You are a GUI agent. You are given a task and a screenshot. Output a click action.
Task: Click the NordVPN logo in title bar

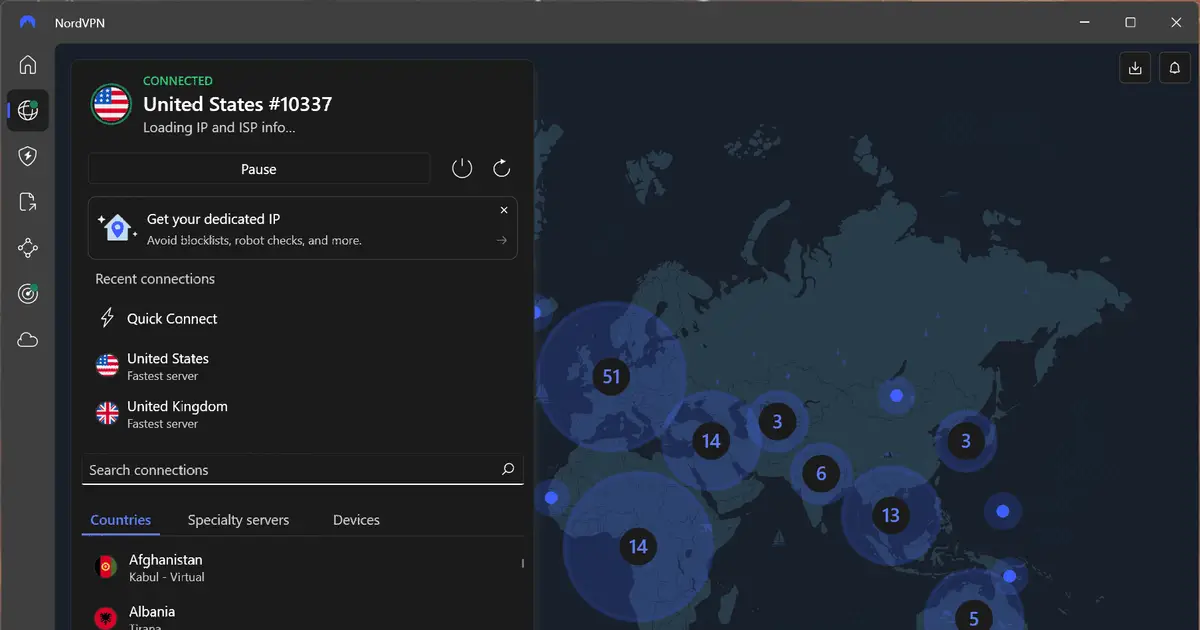(x=28, y=22)
